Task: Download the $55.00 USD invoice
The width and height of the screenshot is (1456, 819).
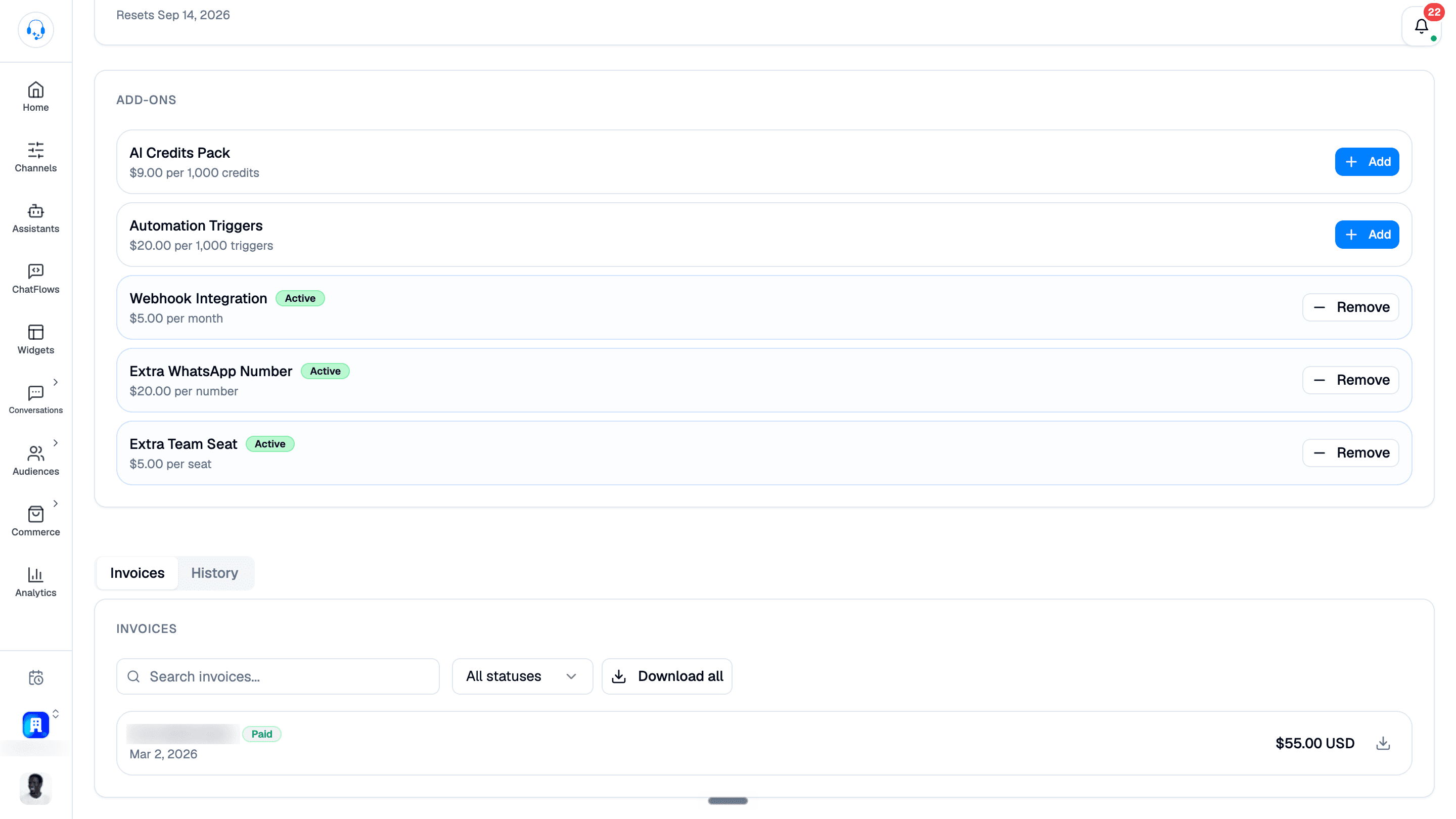Action: [1383, 743]
